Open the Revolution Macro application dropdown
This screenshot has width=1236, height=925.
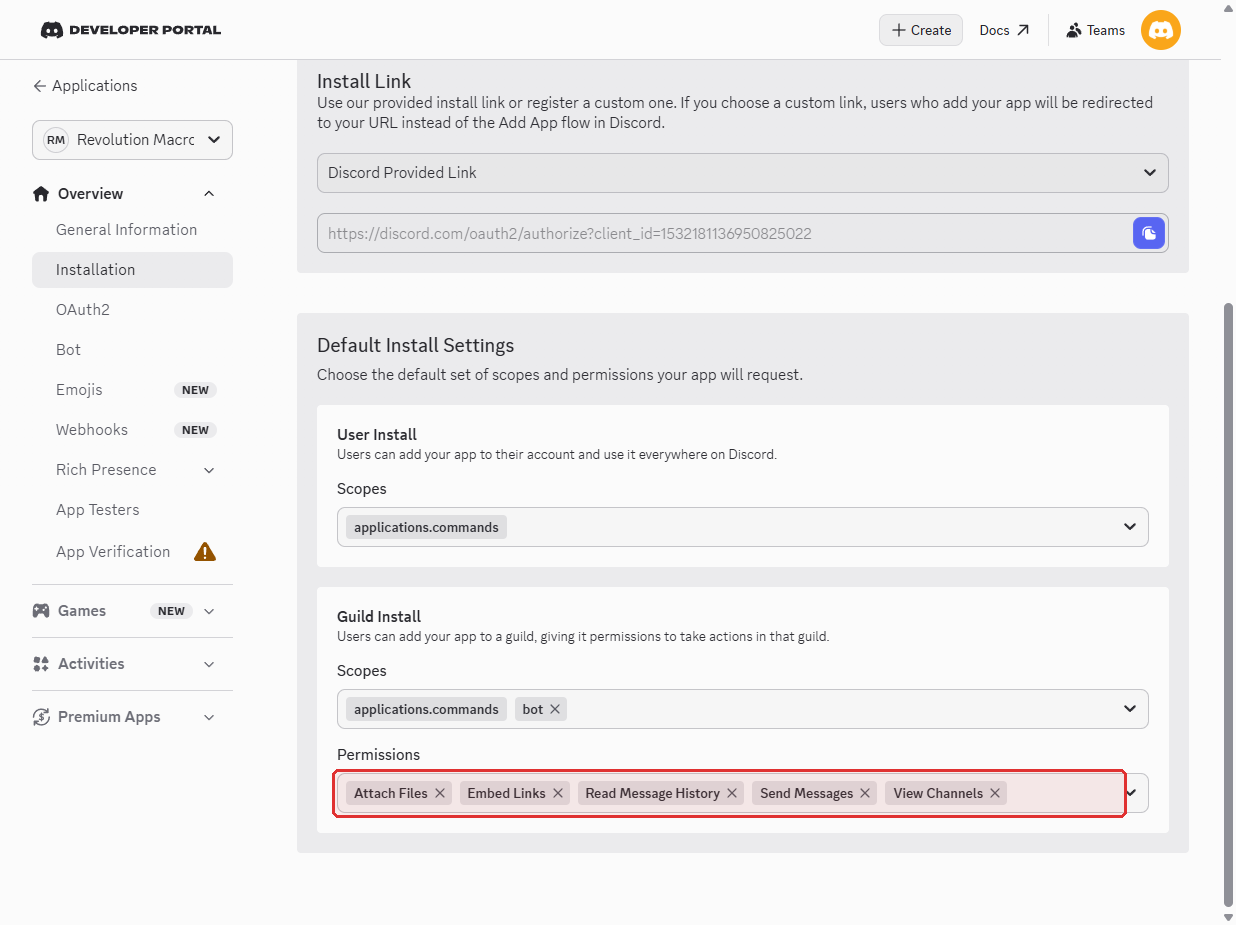pos(132,140)
